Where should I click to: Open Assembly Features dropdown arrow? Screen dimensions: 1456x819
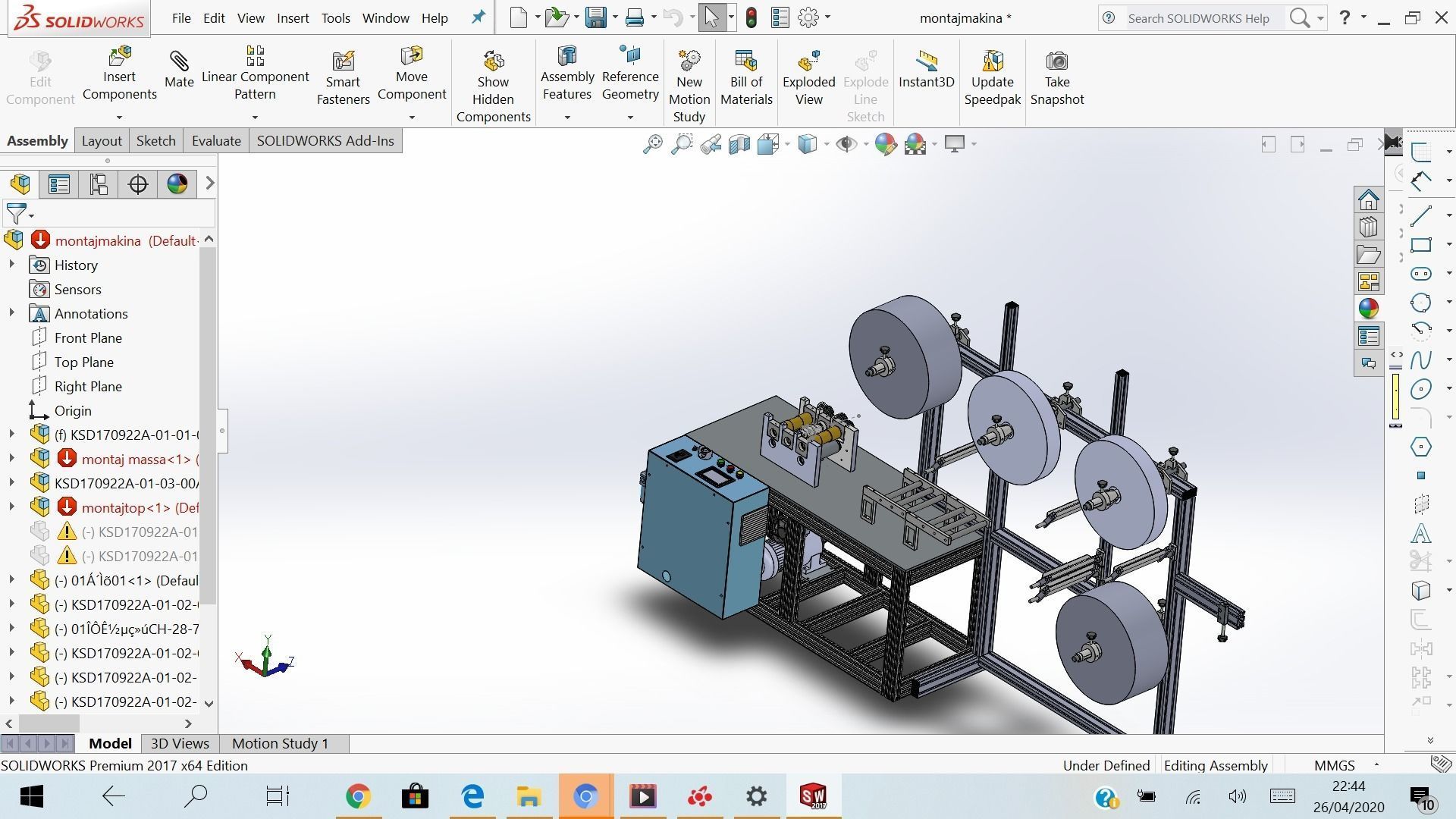pos(567,118)
